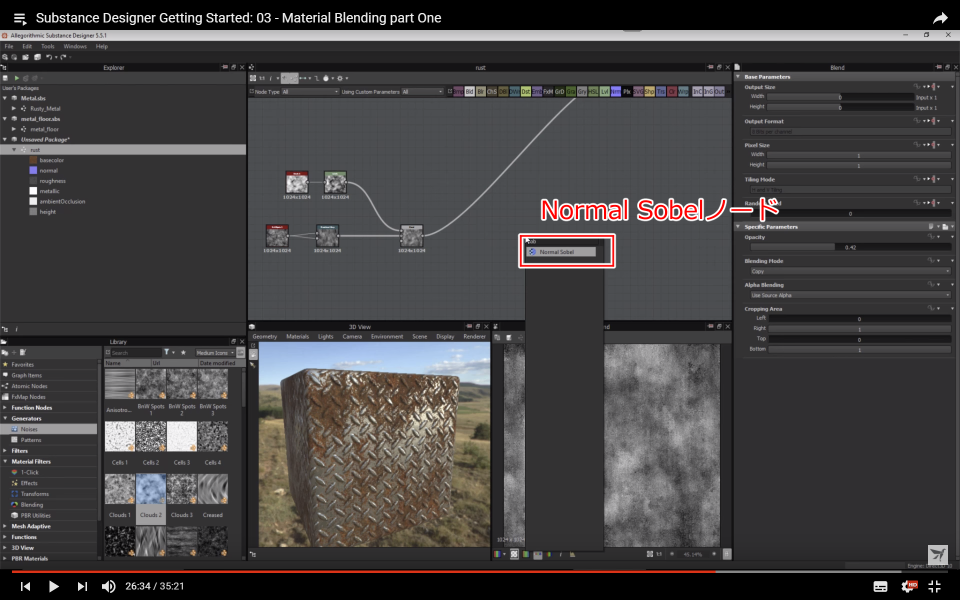Add an Output node via the Out shortcut

(719, 92)
